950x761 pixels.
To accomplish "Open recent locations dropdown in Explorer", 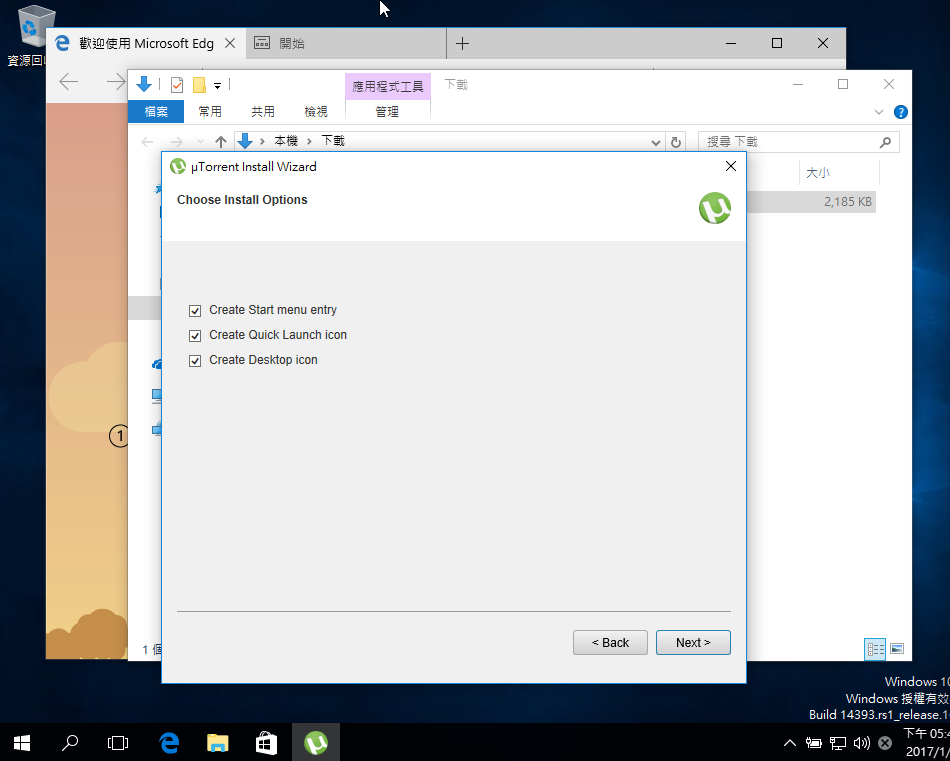I will (201, 142).
